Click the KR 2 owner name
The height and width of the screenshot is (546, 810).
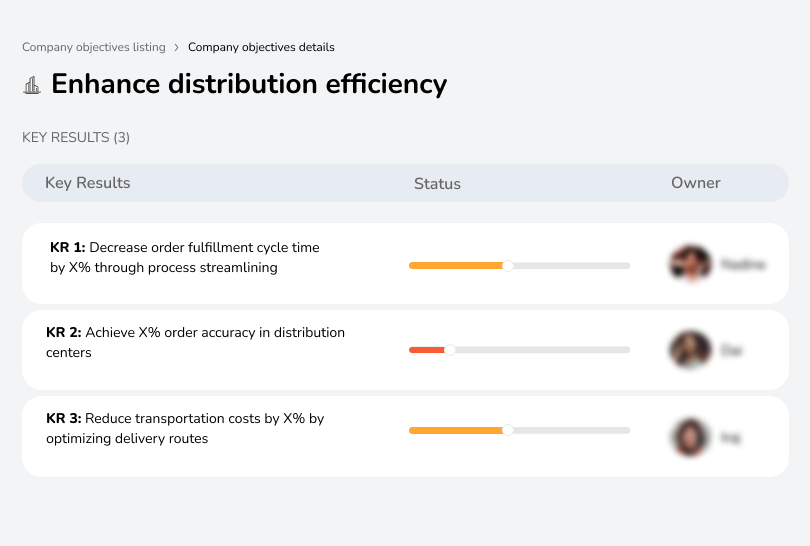731,351
